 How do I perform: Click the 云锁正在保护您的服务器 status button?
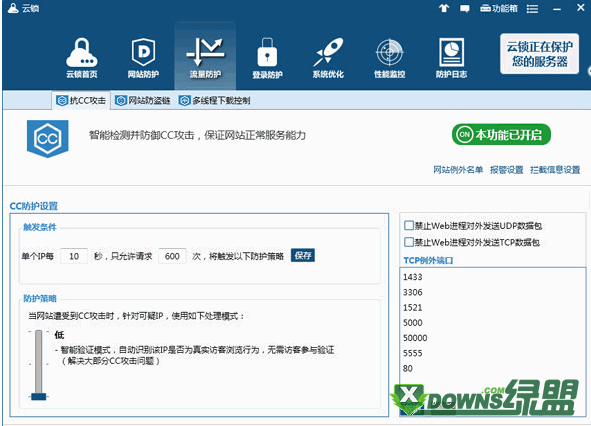[539, 54]
